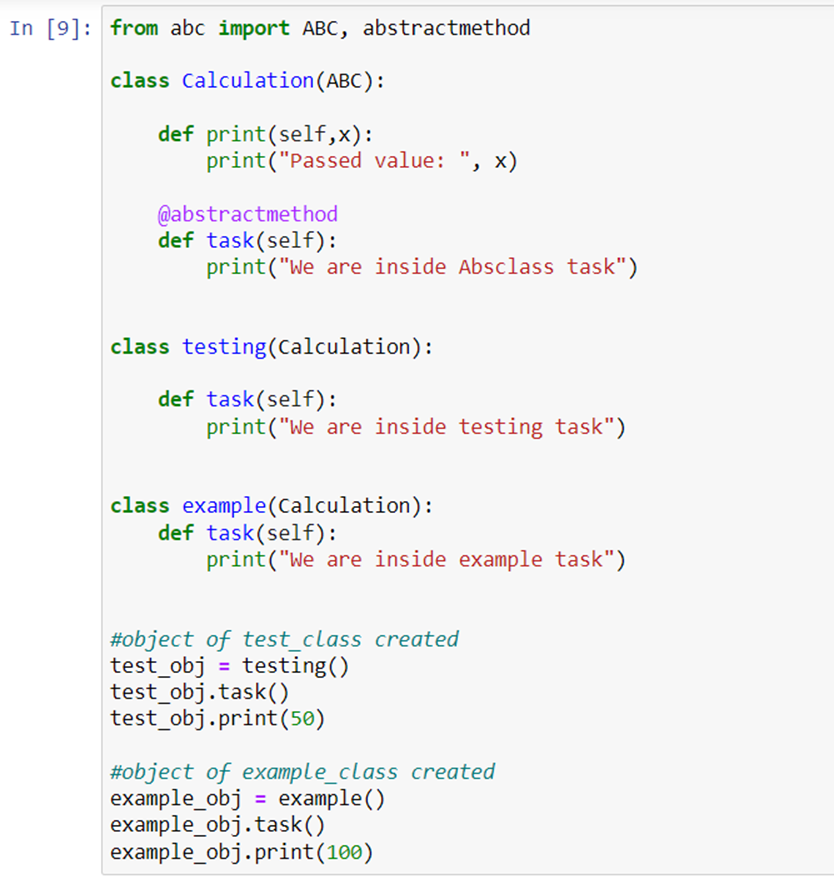The image size is (834, 879).
Task: Click the In [9] cell prompt
Action: 50,28
